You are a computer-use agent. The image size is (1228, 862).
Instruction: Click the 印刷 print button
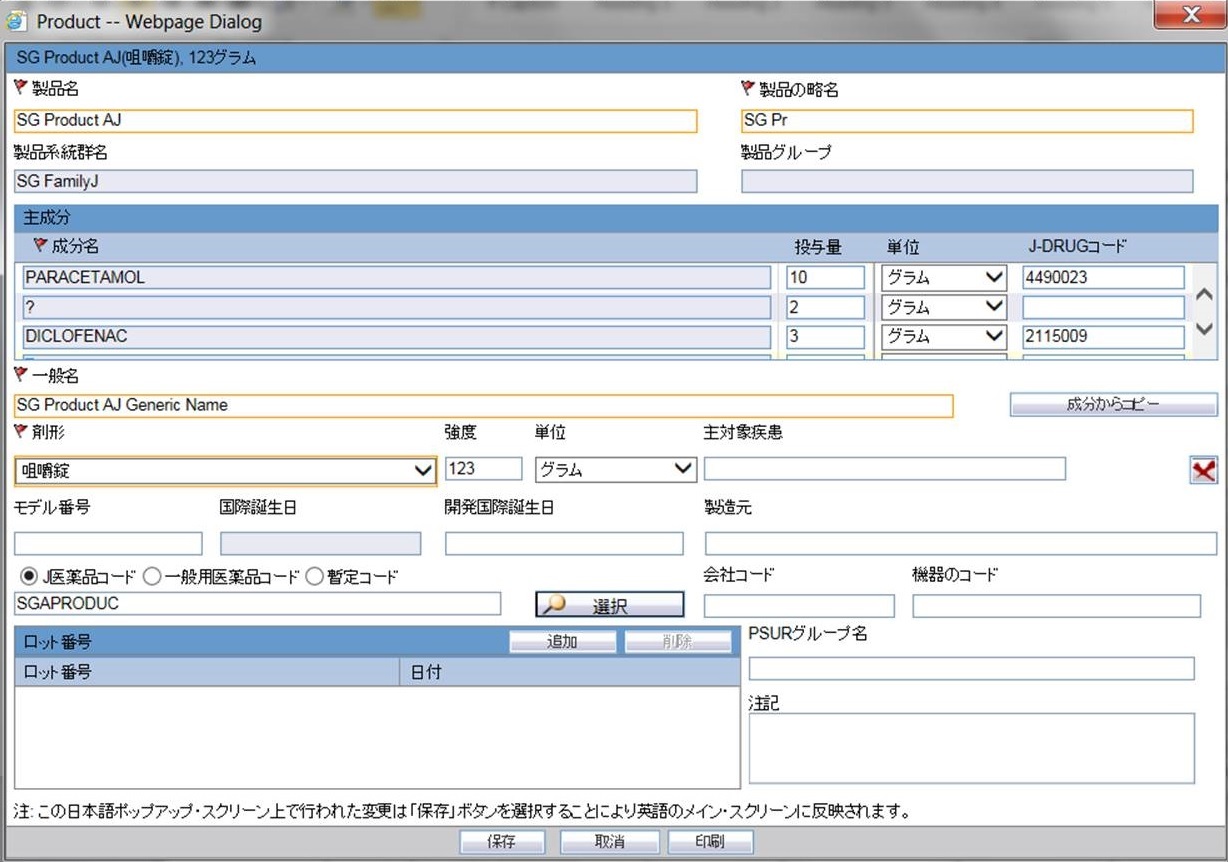710,842
